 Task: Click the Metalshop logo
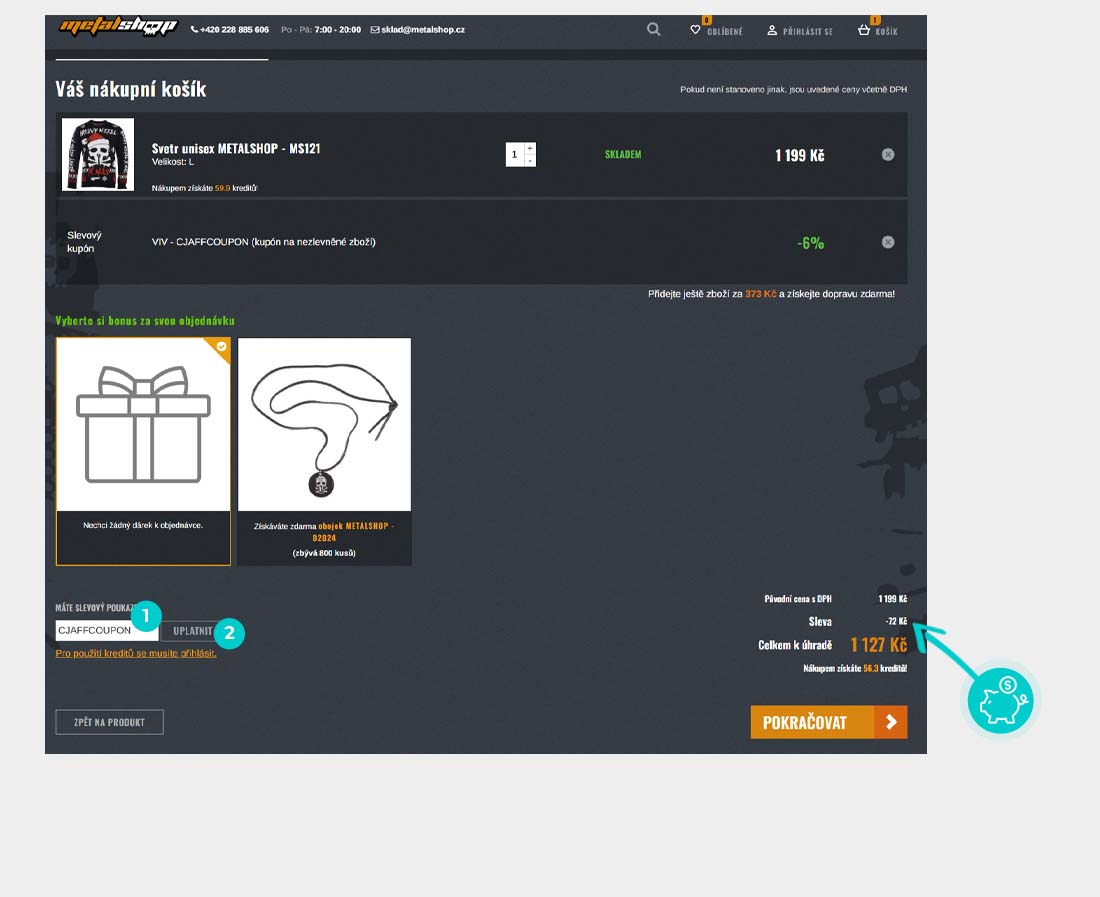117,28
